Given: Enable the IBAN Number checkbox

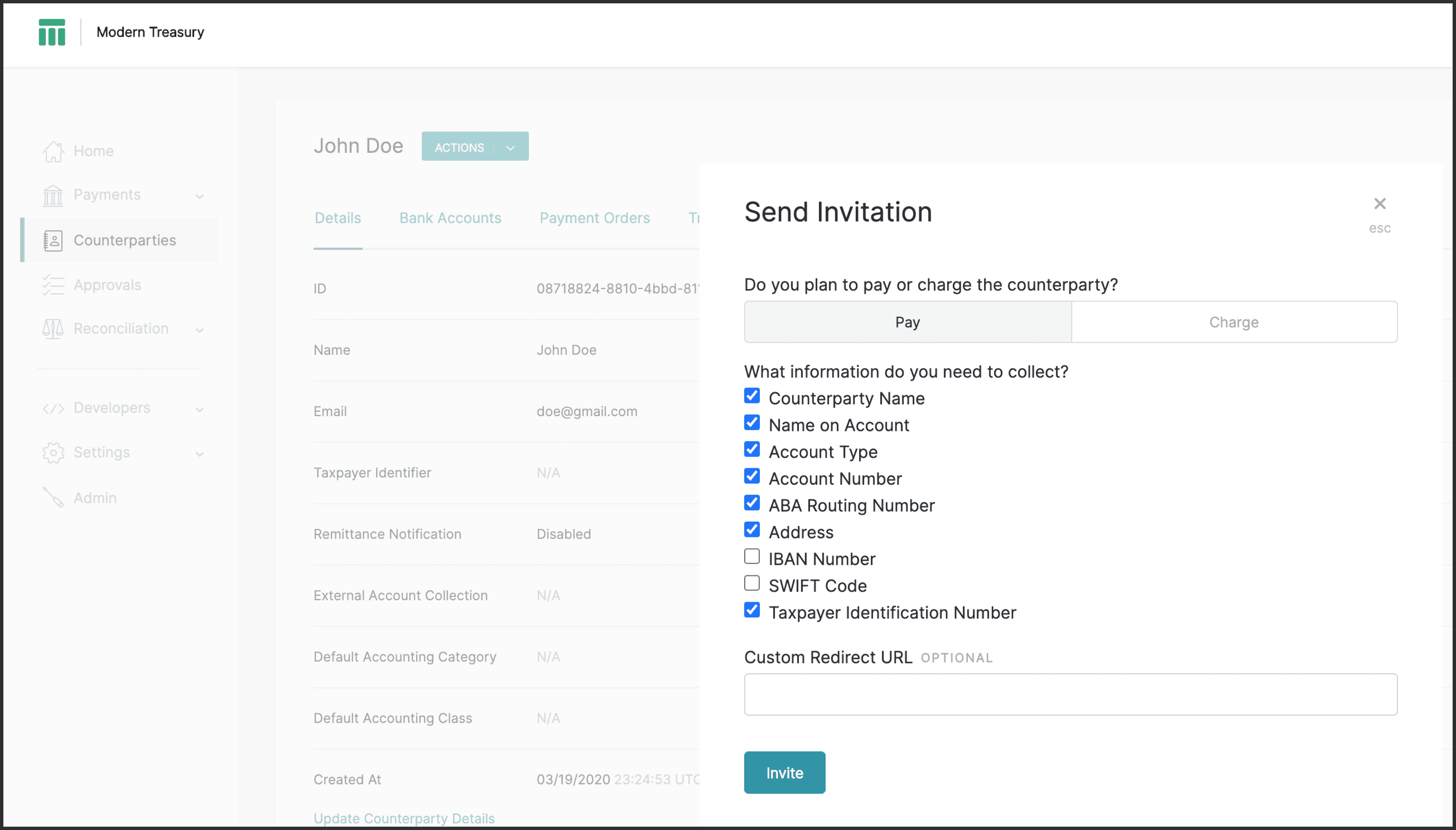Looking at the screenshot, I should pos(752,556).
